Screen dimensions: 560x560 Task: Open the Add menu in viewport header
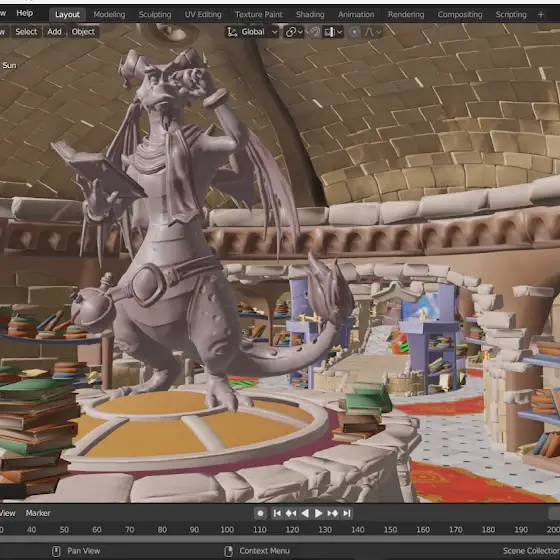point(54,32)
